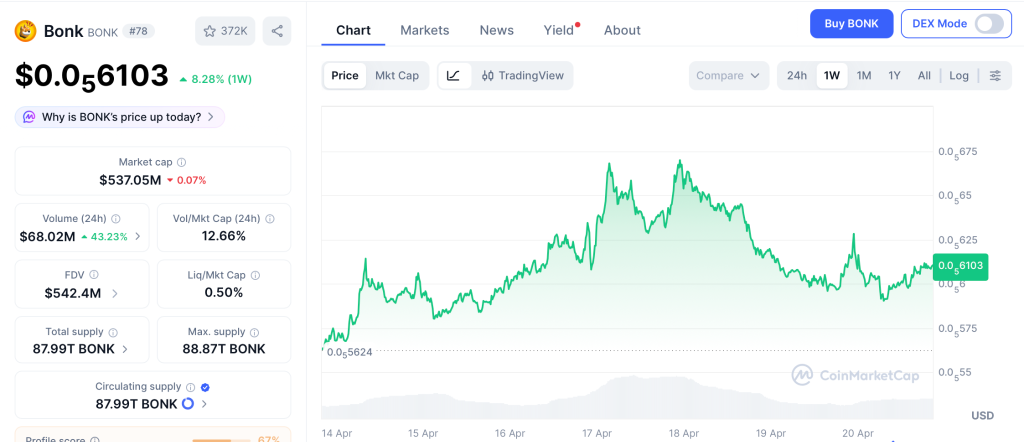
Task: Select the line chart icon
Action: (453, 76)
